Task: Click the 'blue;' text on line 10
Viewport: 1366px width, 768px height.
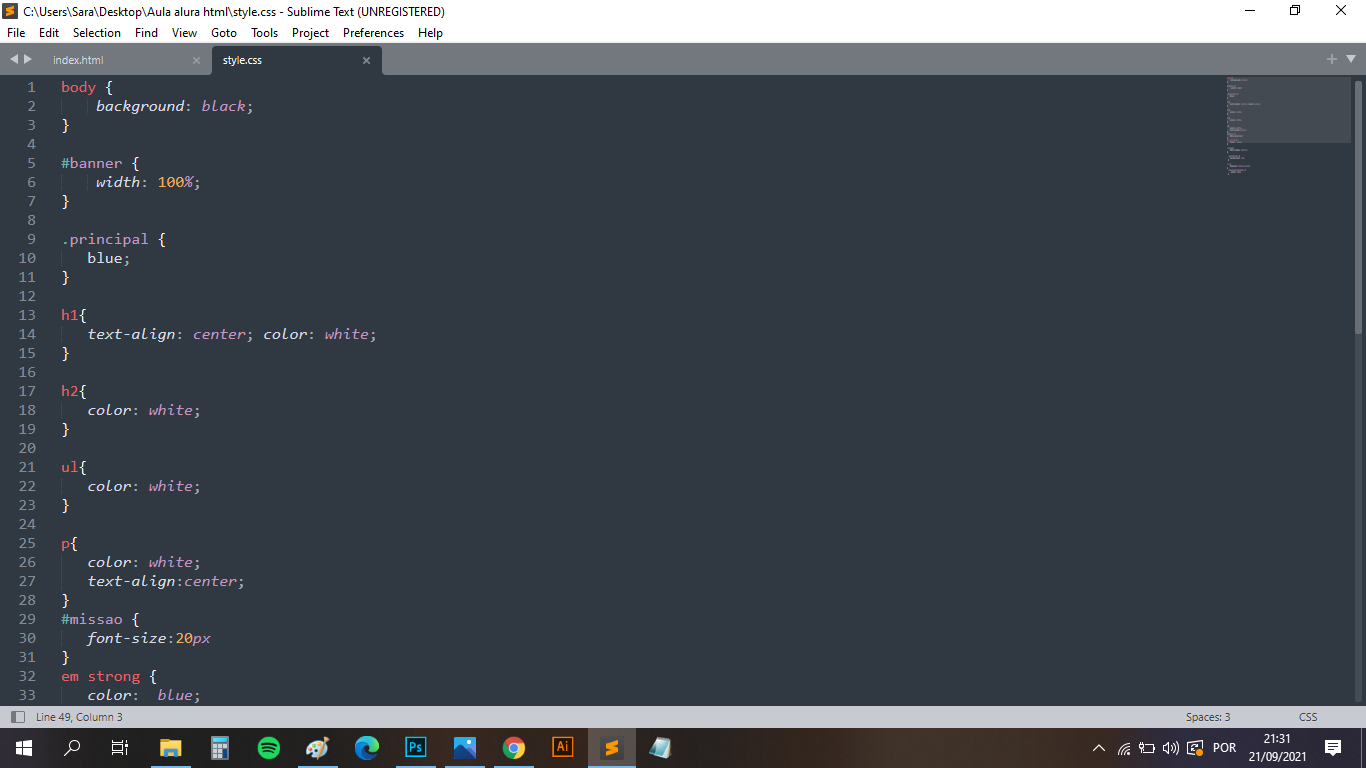Action: (x=109, y=258)
